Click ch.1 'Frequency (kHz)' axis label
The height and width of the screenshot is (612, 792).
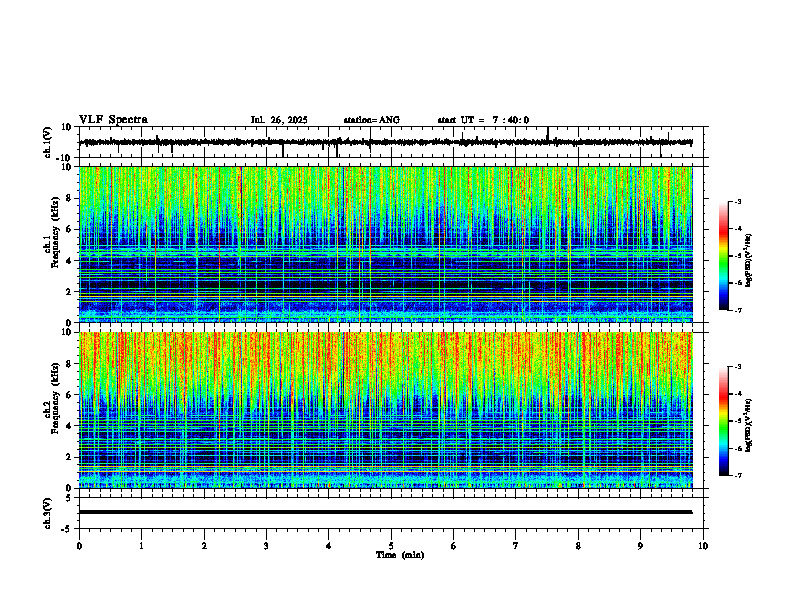click(55, 233)
